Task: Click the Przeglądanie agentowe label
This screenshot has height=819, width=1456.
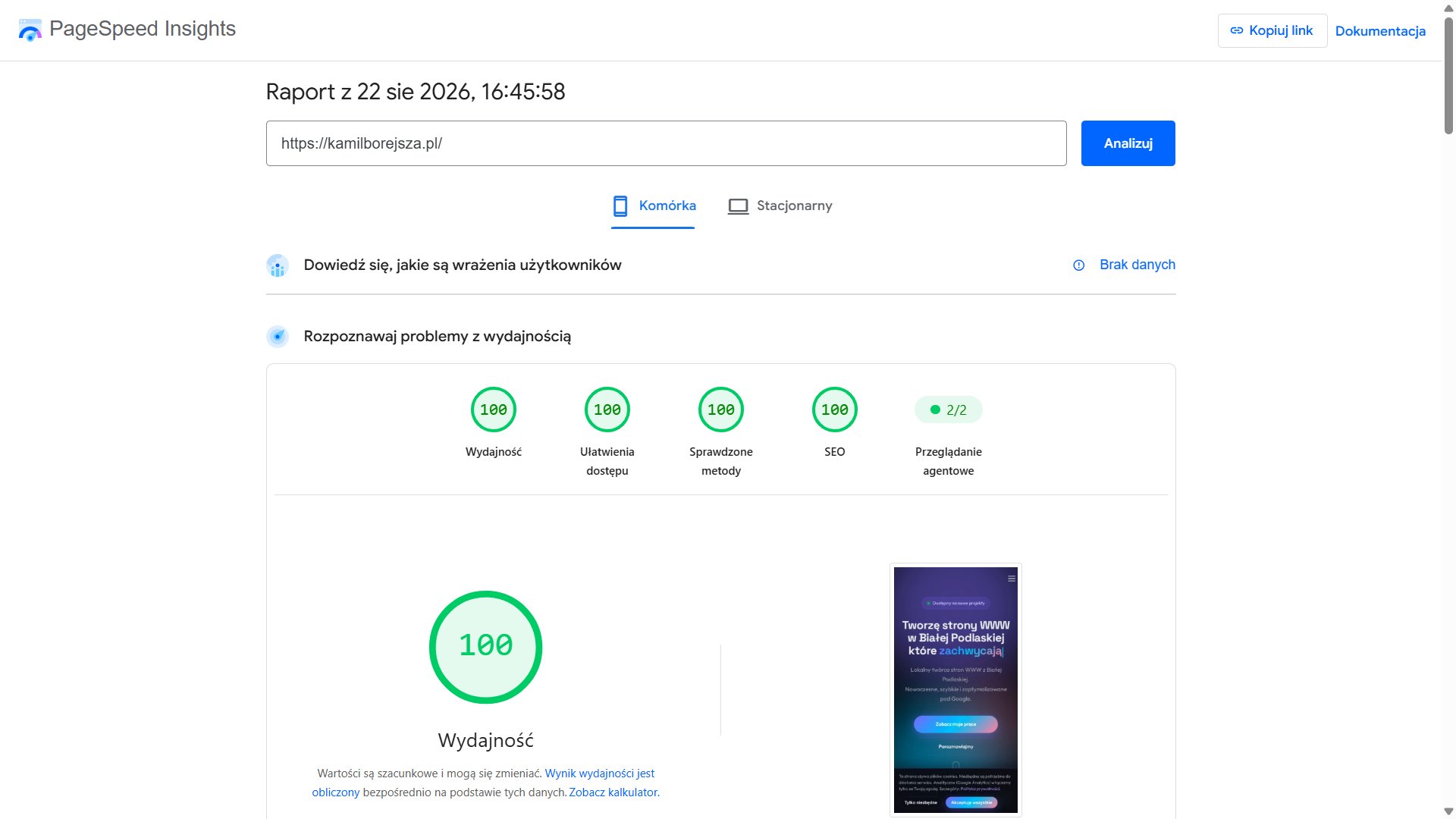Action: point(949,461)
